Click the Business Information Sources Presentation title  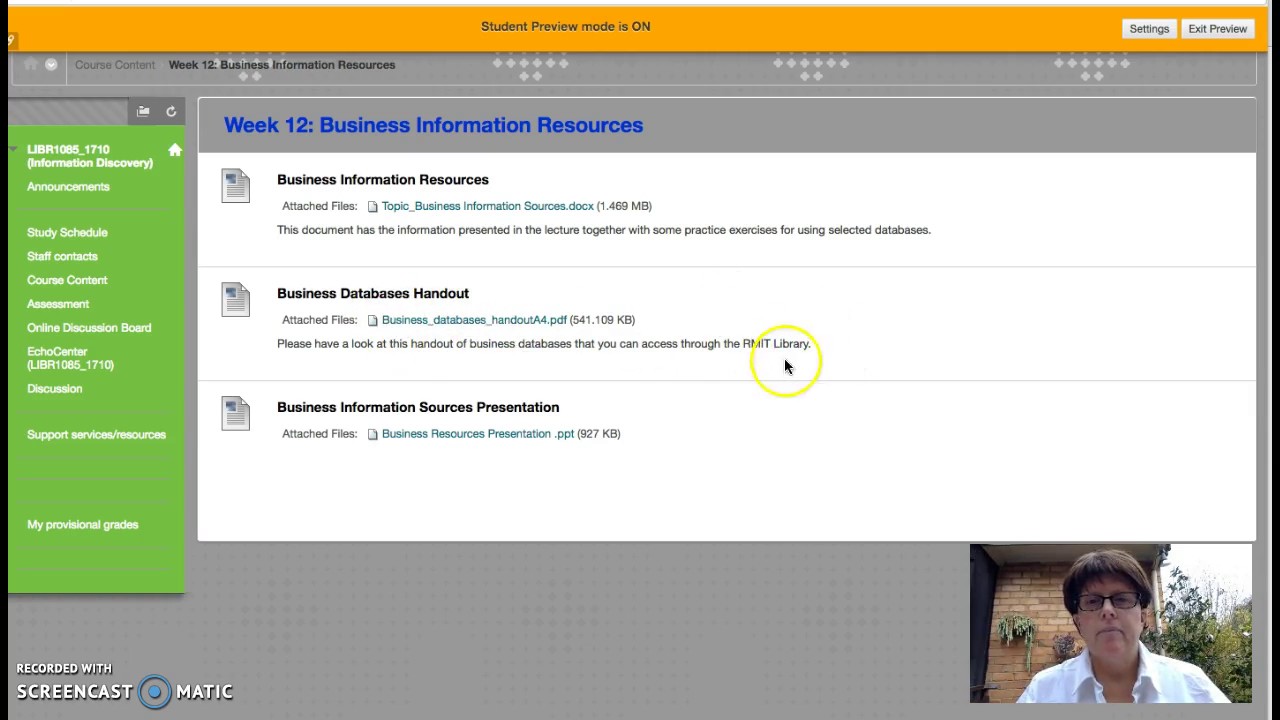point(418,408)
